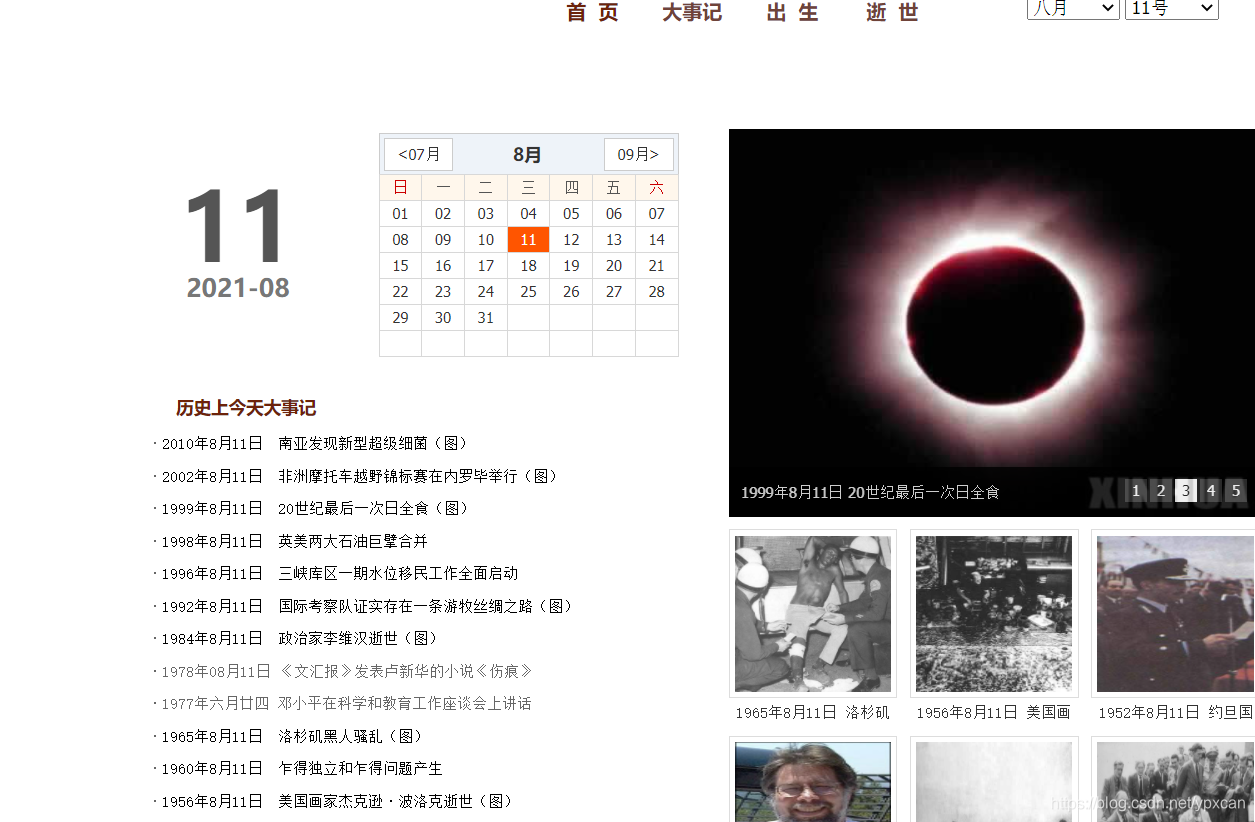Screen dimensions: 1255x822
Task: Open the 大事记 navigation menu item
Action: tap(692, 12)
